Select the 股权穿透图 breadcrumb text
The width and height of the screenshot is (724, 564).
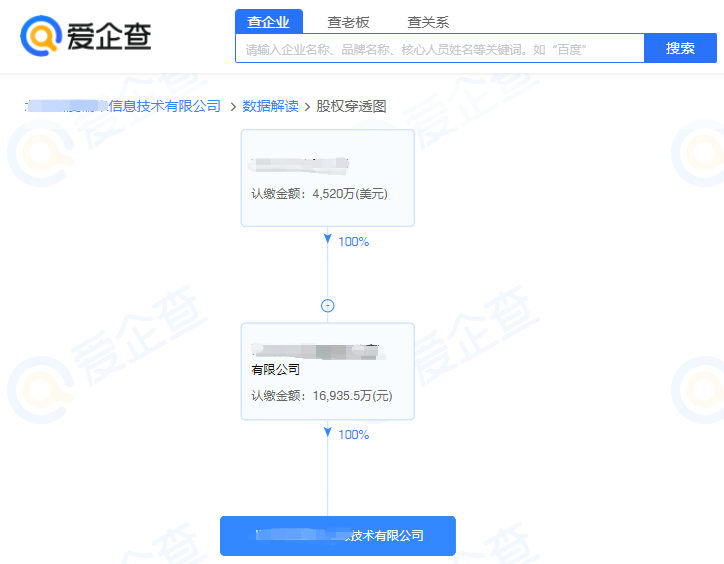tap(351, 106)
